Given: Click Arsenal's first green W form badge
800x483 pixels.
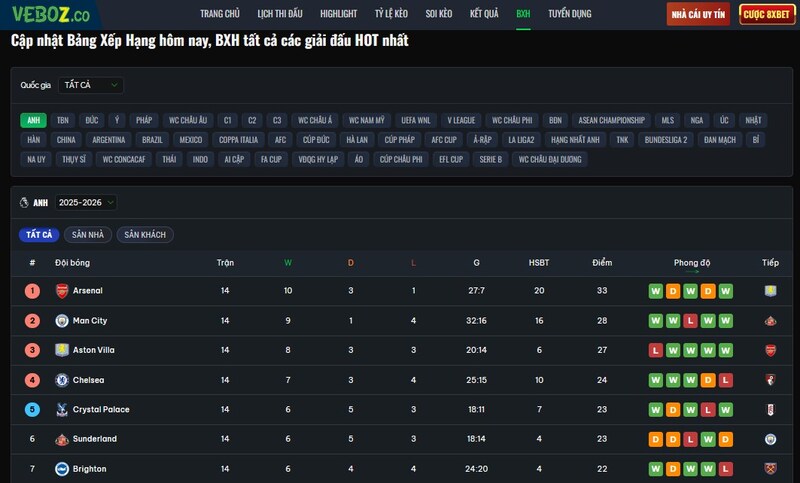Looking at the screenshot, I should [656, 291].
